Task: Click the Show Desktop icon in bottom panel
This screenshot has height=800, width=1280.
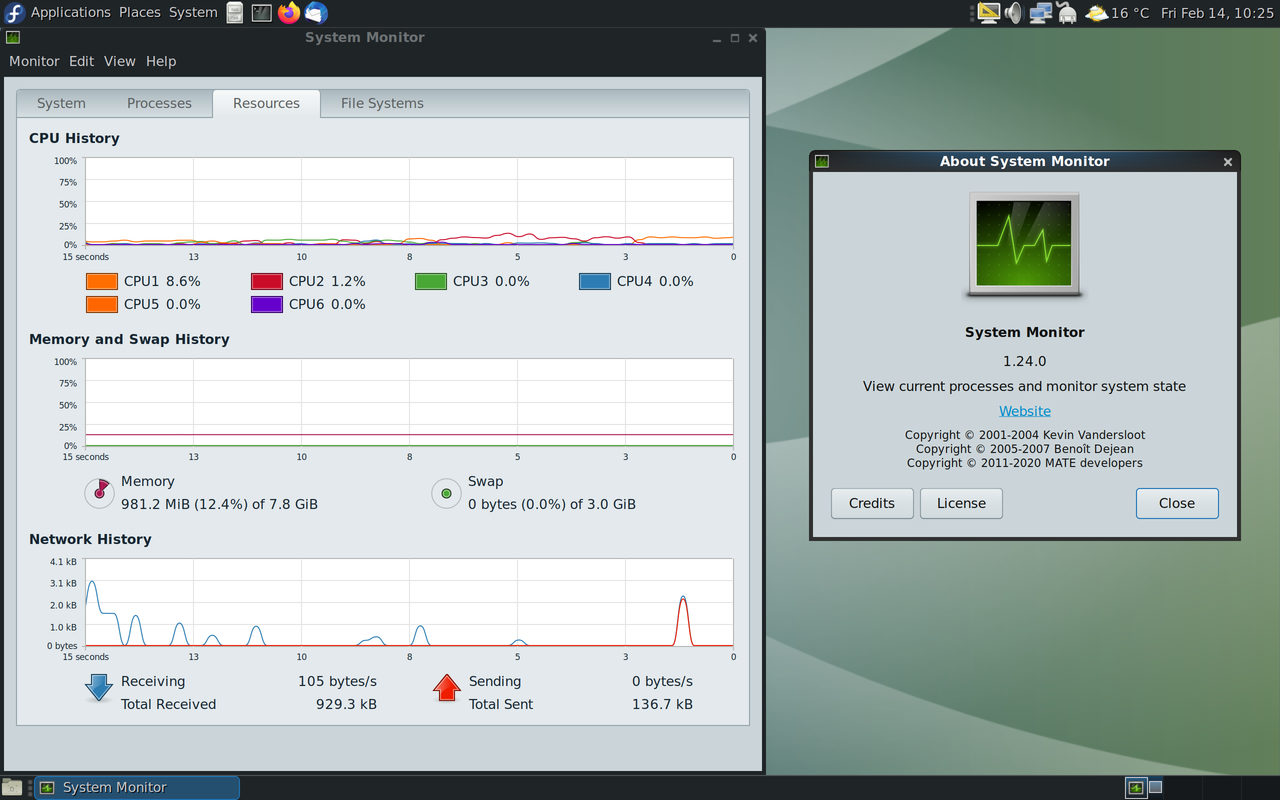Action: coord(11,787)
